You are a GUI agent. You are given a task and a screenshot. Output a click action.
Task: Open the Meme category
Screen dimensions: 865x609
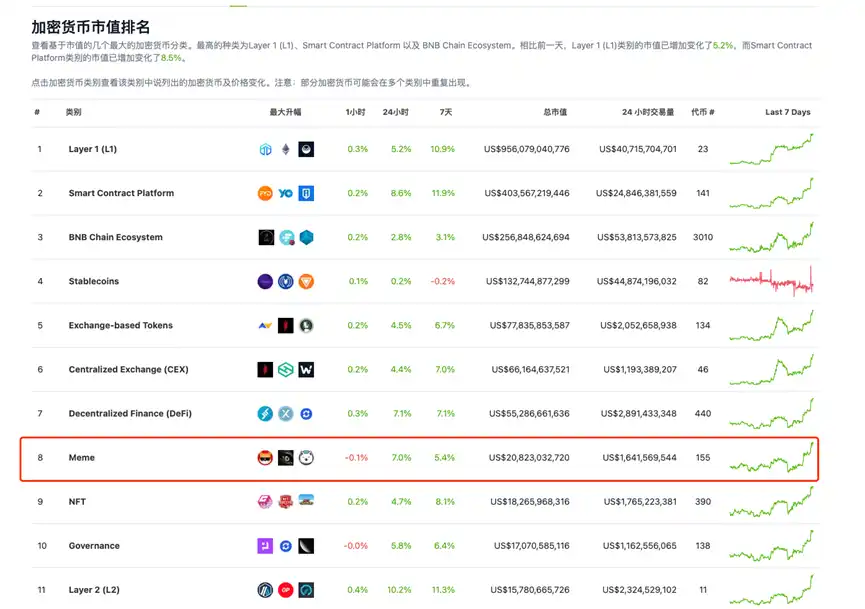[82, 457]
